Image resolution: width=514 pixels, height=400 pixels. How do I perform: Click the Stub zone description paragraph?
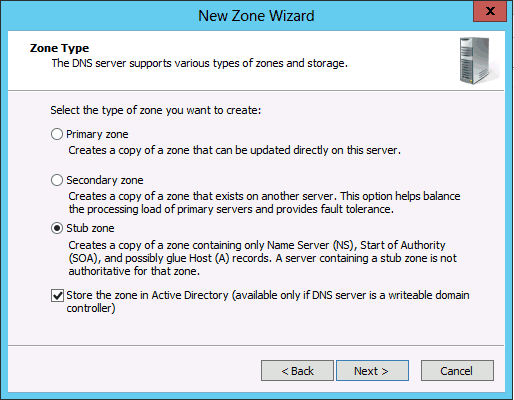263,258
